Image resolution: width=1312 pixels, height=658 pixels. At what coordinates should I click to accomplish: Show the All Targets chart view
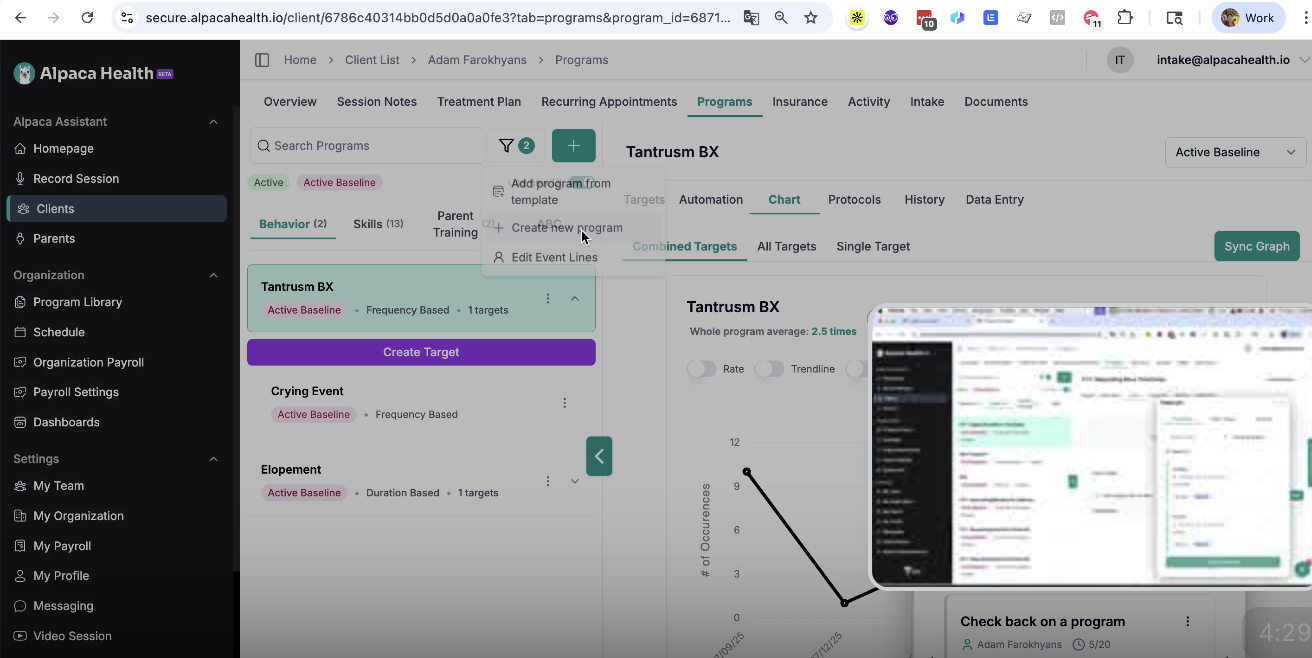(786, 246)
